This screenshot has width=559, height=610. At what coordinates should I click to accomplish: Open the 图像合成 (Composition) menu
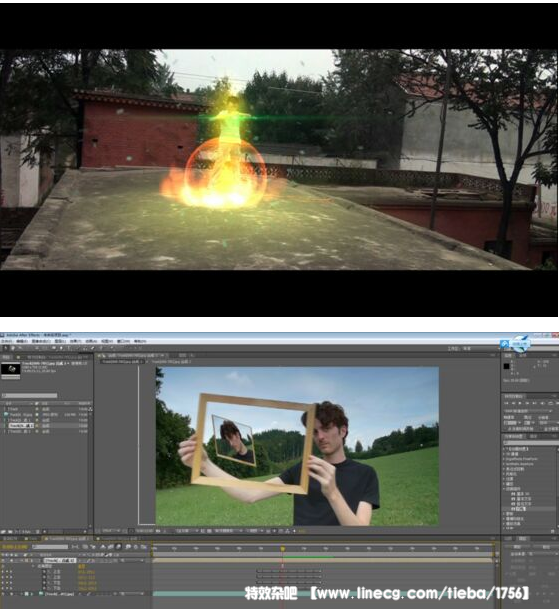tap(41, 341)
